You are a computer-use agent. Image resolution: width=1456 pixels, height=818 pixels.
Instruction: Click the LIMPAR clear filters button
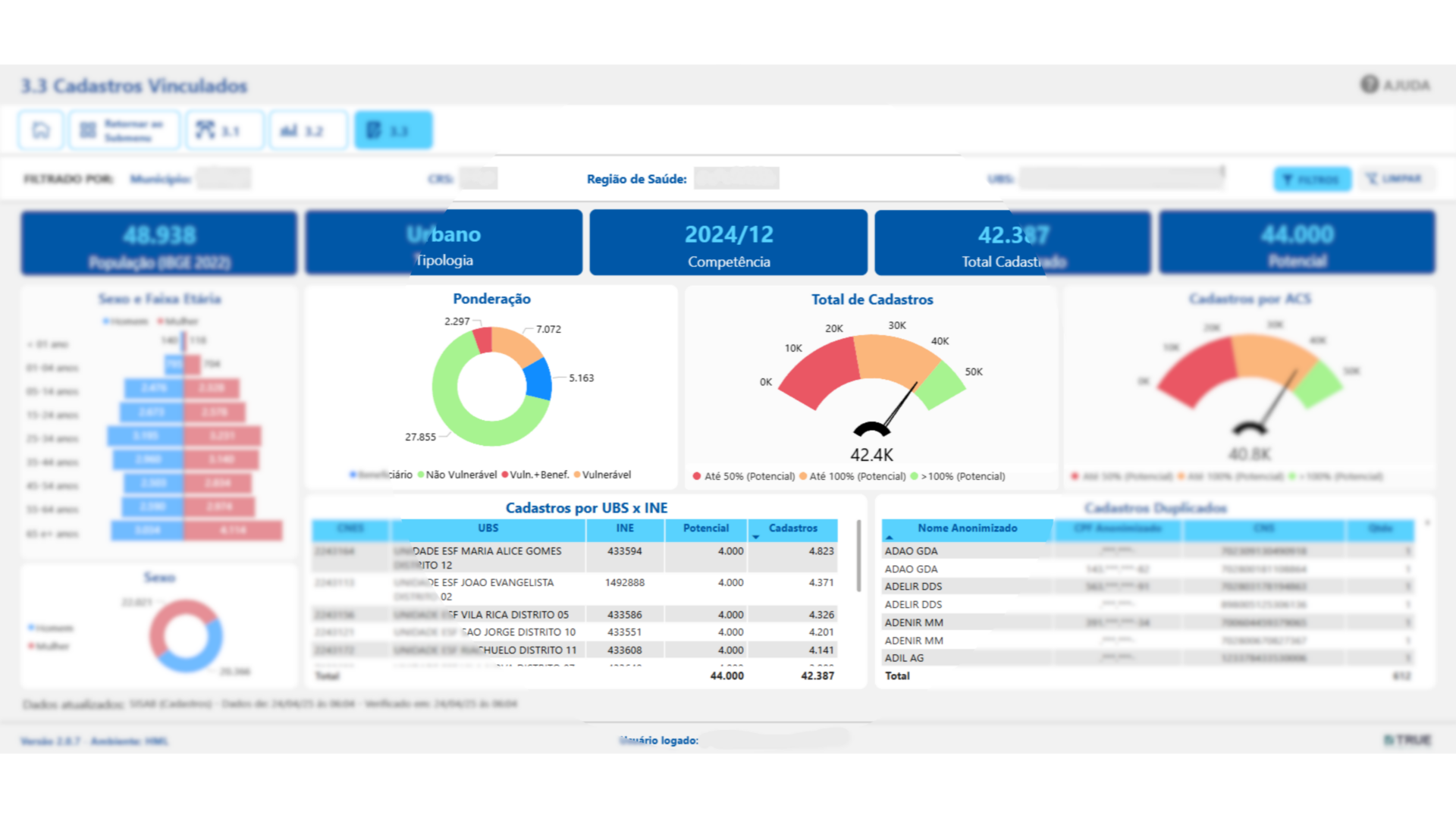tap(1395, 179)
